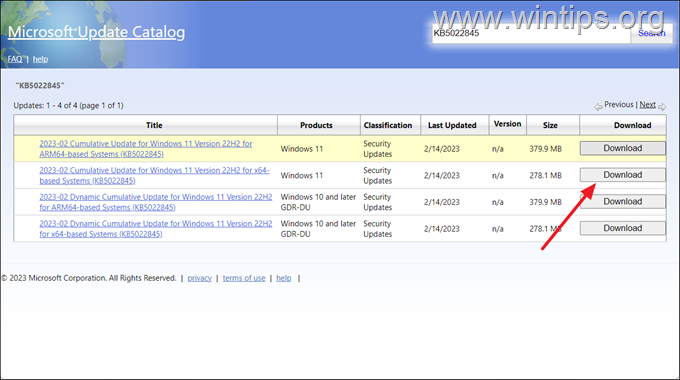Screen dimensions: 680x380
Task: Sort results by Products column
Action: tap(316, 125)
